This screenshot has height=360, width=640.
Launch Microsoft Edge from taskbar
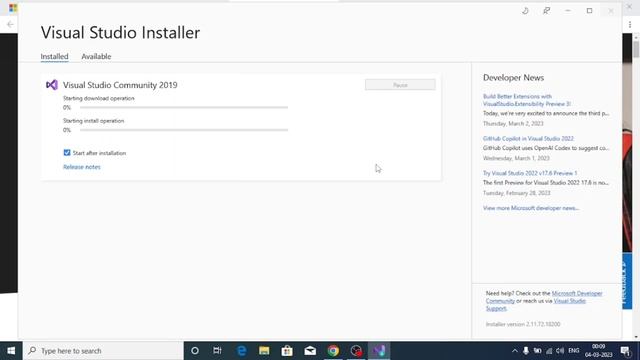click(241, 351)
